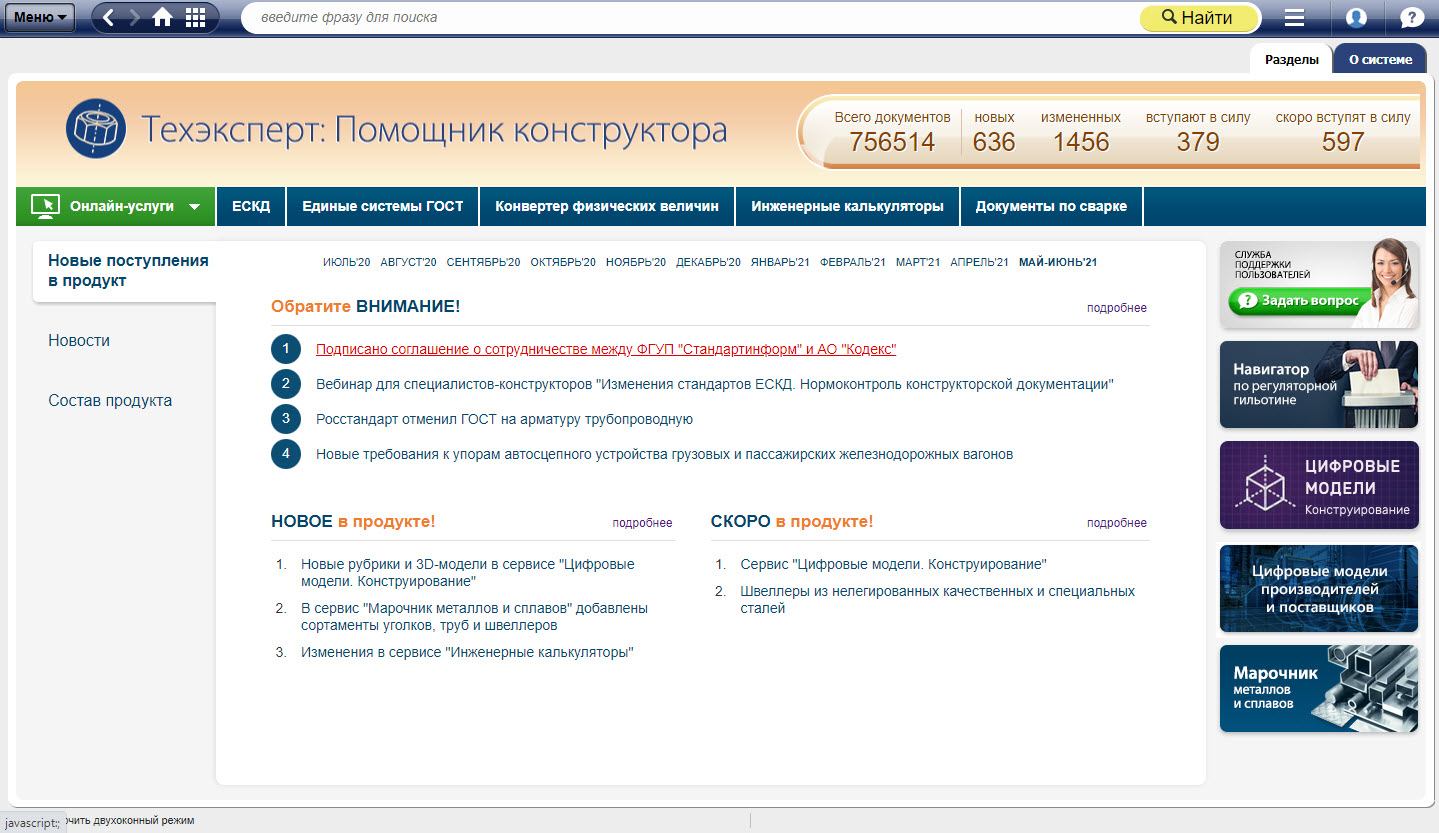The height and width of the screenshot is (833, 1439).
Task: Choose month ИЮЛЬ'20
Action: pos(347,263)
